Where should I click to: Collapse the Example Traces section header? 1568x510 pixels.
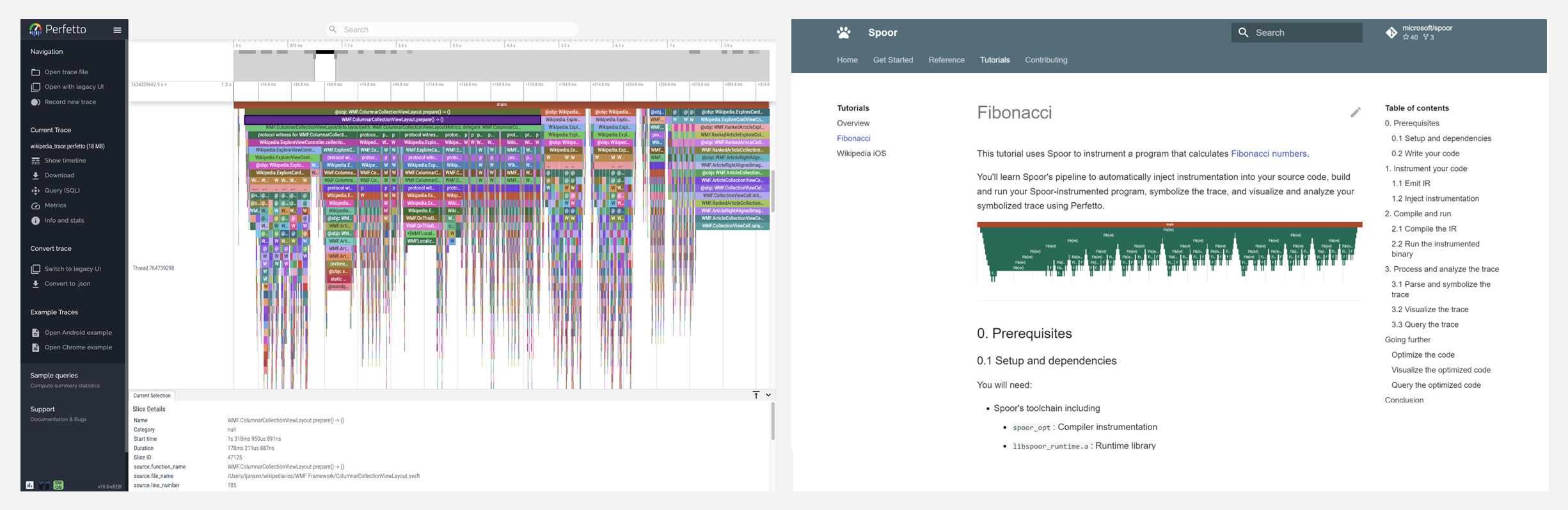54,312
